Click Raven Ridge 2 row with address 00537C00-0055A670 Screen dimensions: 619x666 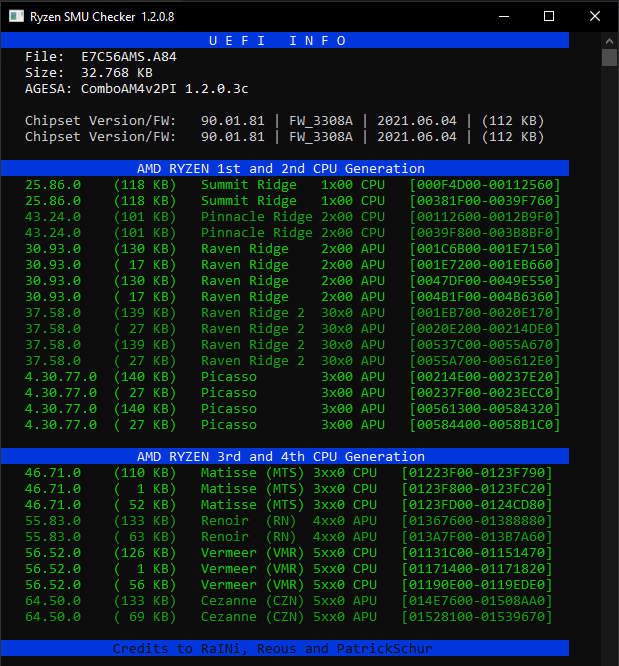pos(292,344)
